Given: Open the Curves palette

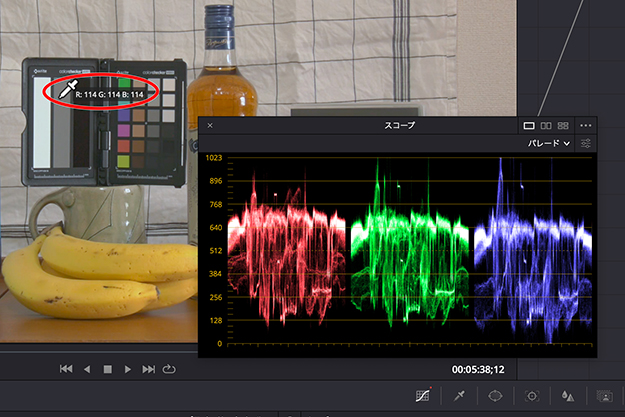Looking at the screenshot, I should point(423,397).
